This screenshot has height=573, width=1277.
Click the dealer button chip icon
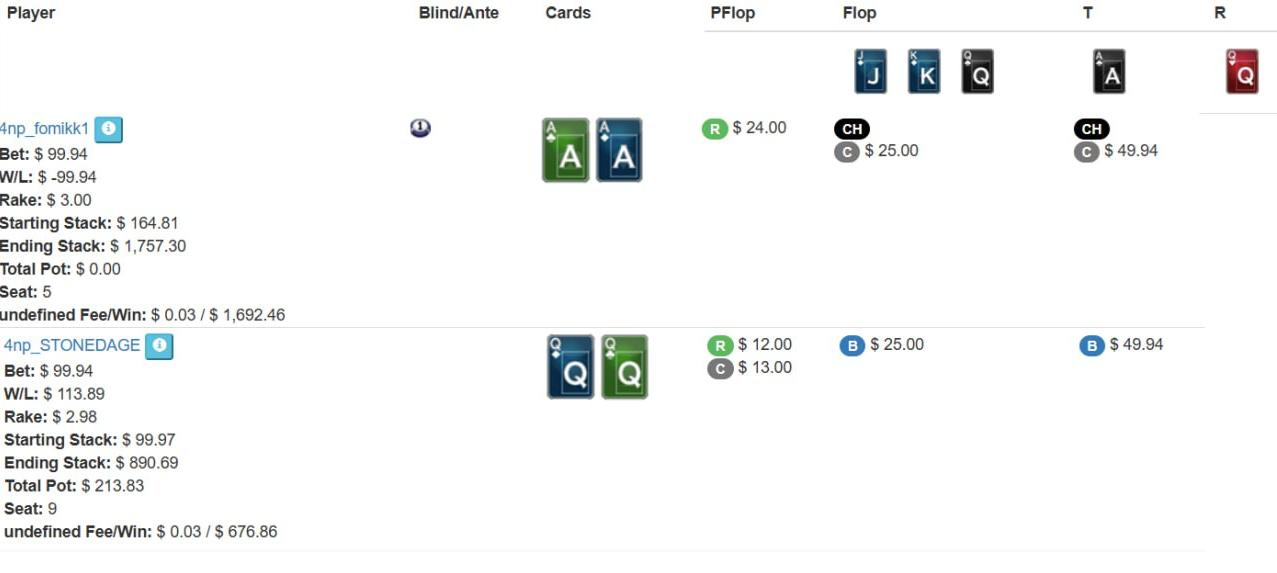(x=420, y=128)
